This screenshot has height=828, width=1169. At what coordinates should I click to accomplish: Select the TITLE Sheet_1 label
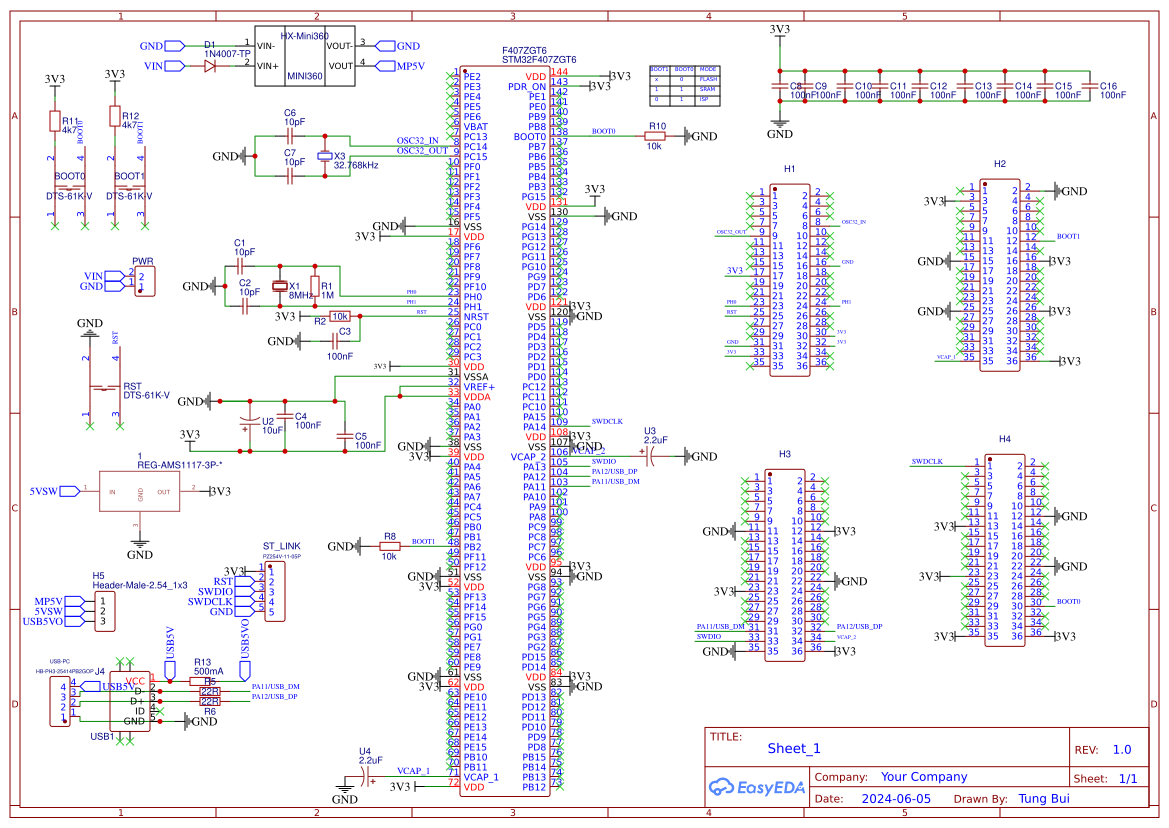[x=792, y=747]
